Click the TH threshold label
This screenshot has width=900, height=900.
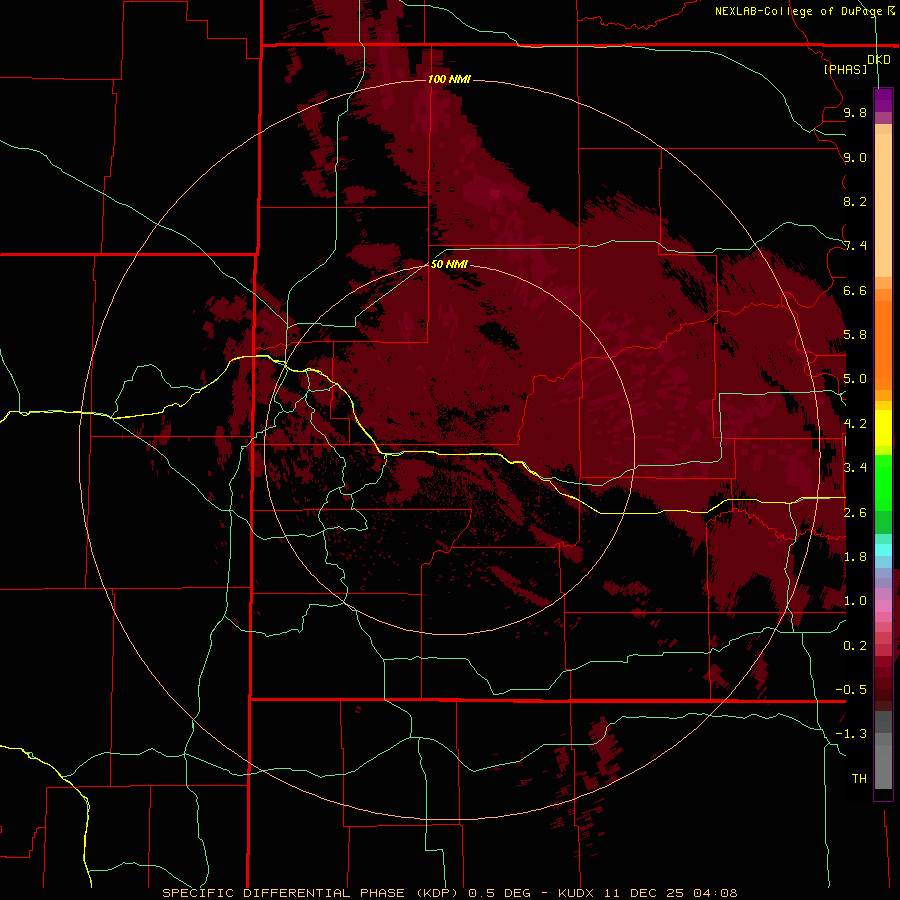pos(859,779)
